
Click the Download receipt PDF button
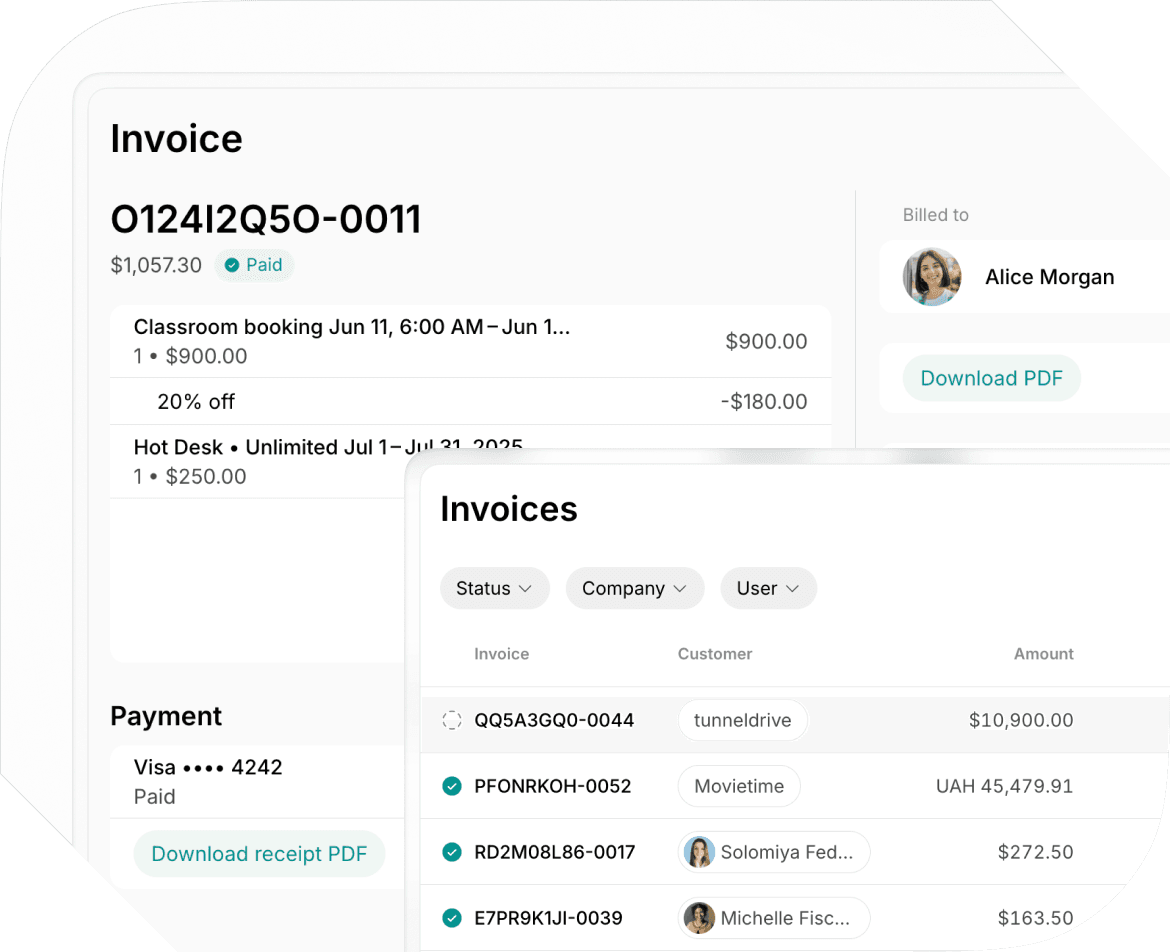(x=259, y=853)
